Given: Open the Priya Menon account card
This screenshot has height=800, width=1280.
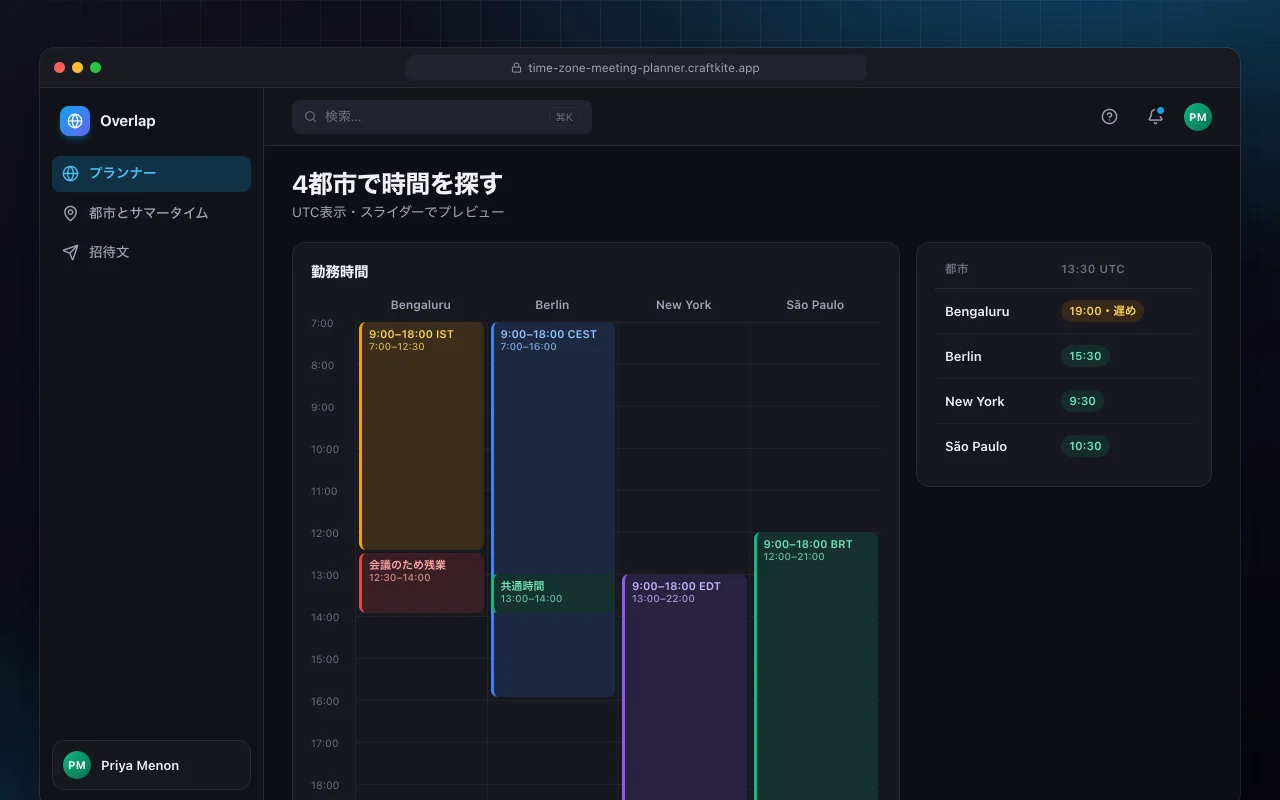Looking at the screenshot, I should click(x=151, y=765).
